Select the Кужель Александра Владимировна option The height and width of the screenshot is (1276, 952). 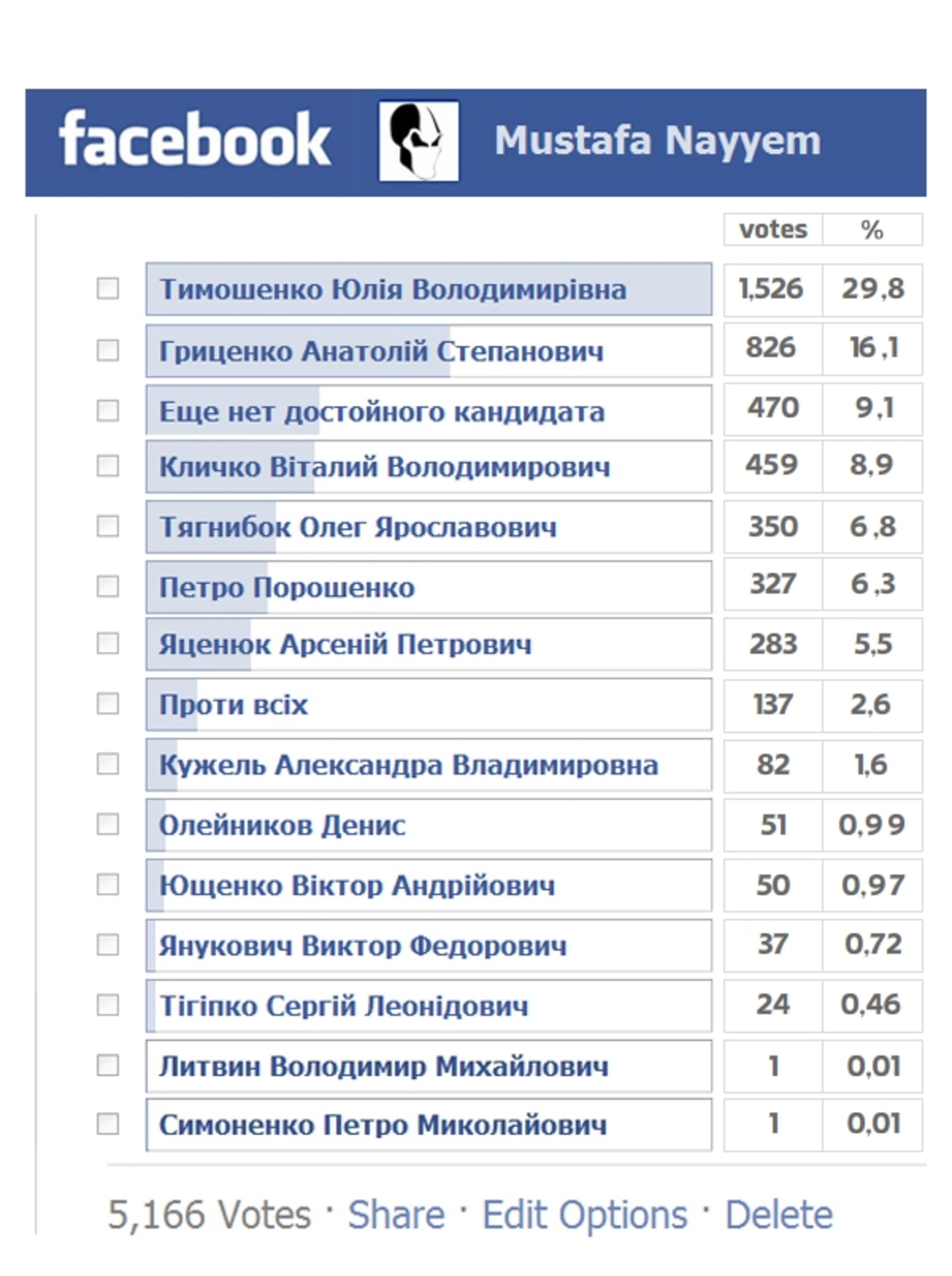click(x=429, y=765)
